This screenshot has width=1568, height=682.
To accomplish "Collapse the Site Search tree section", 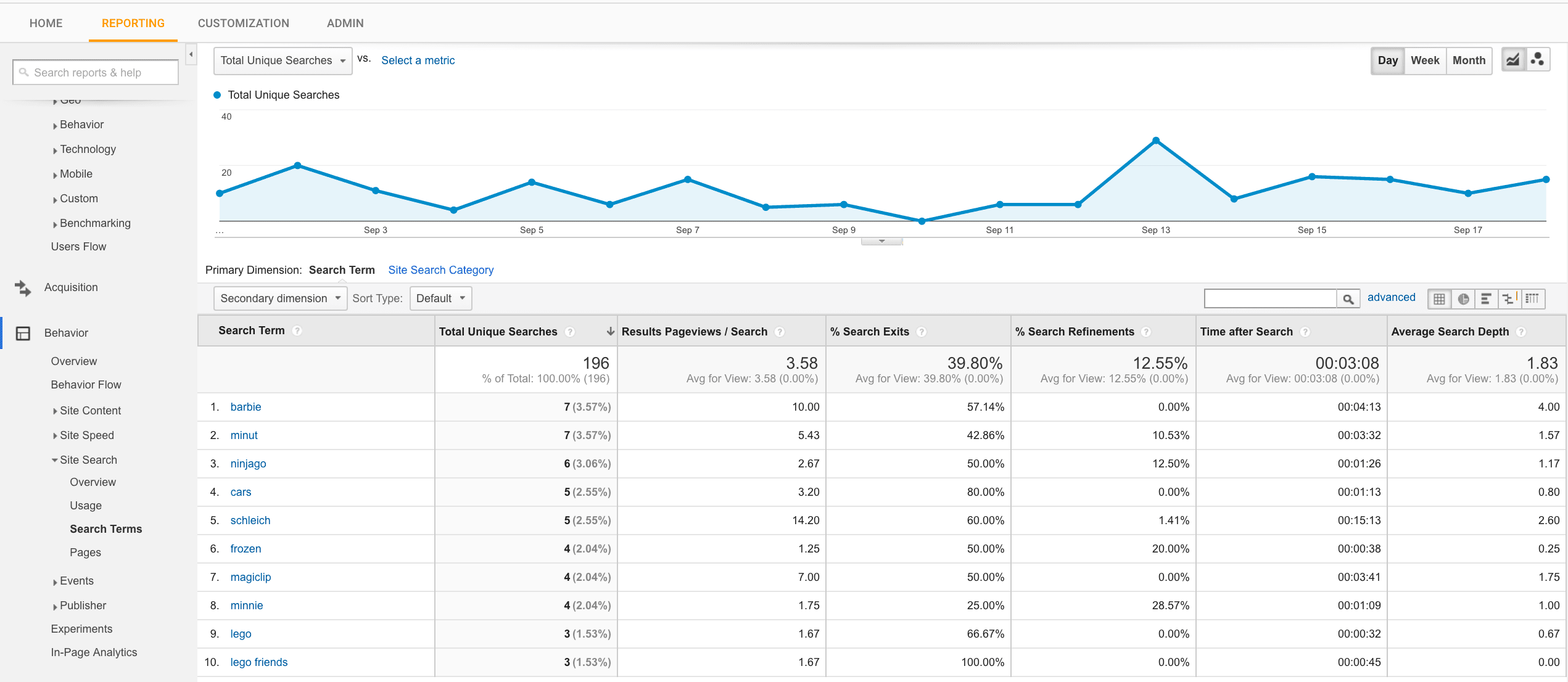I will [x=55, y=460].
